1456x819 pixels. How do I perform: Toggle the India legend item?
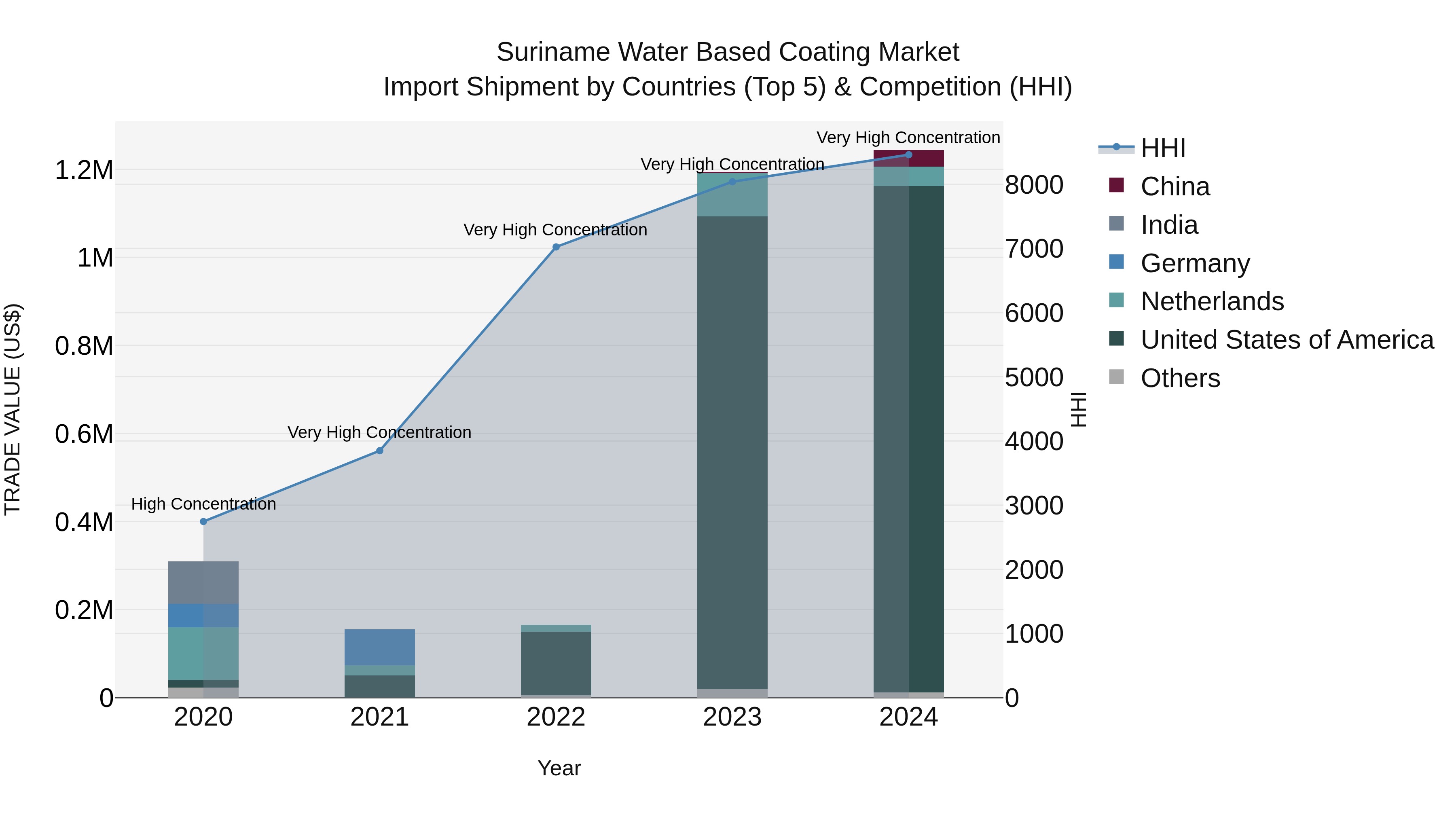coord(1153,225)
